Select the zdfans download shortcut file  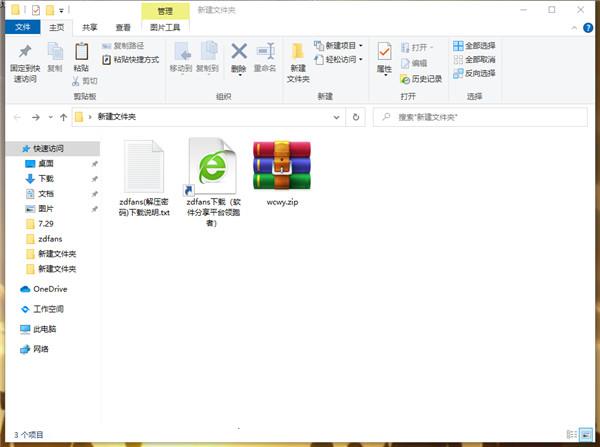pos(213,183)
